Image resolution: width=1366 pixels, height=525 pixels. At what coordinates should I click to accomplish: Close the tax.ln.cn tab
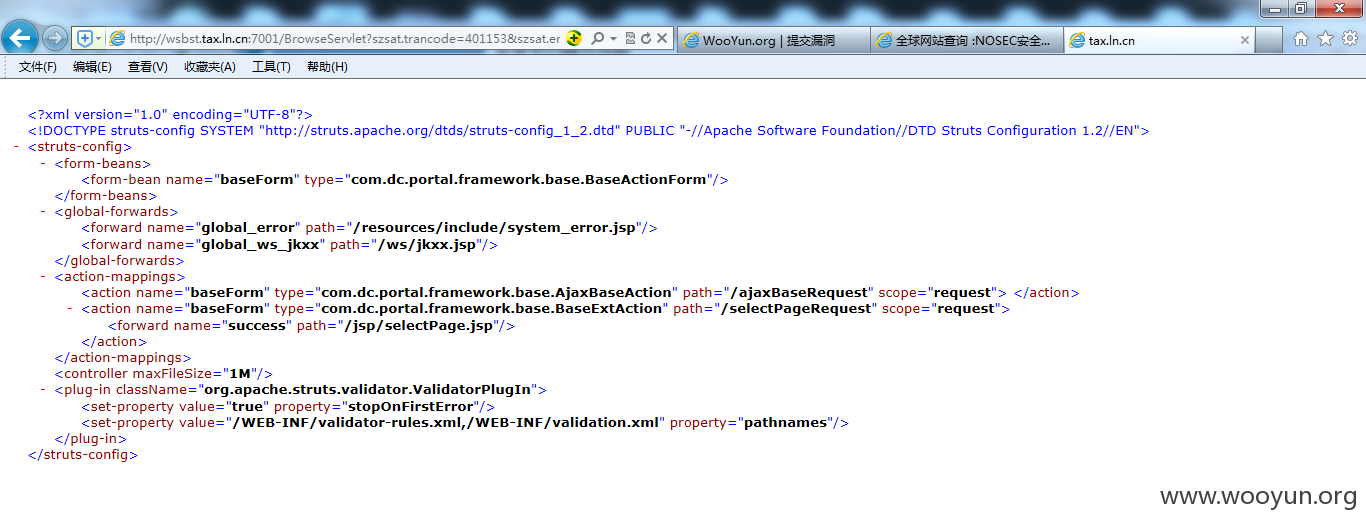(1245, 41)
